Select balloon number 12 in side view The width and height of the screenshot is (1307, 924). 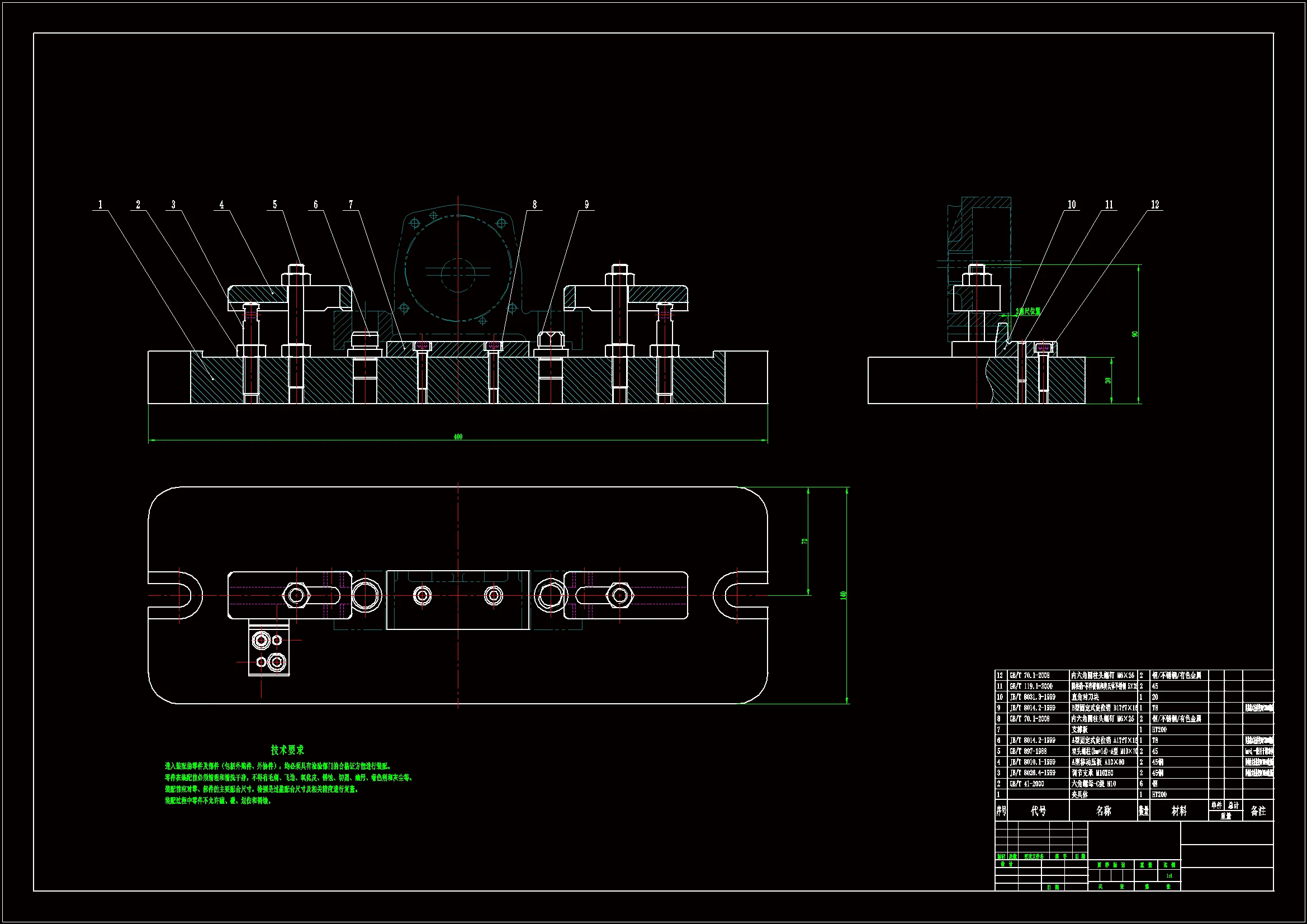pyautogui.click(x=1155, y=205)
